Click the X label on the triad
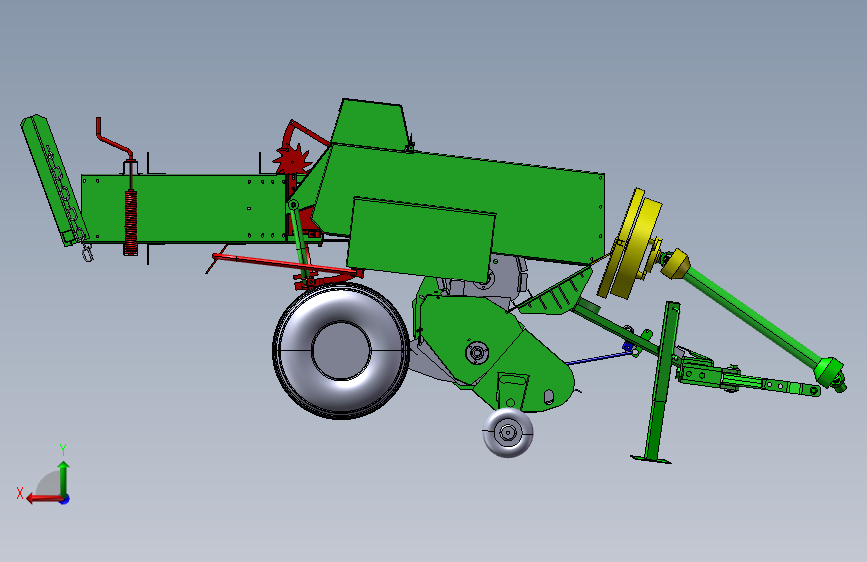The width and height of the screenshot is (867, 562). [x=20, y=493]
